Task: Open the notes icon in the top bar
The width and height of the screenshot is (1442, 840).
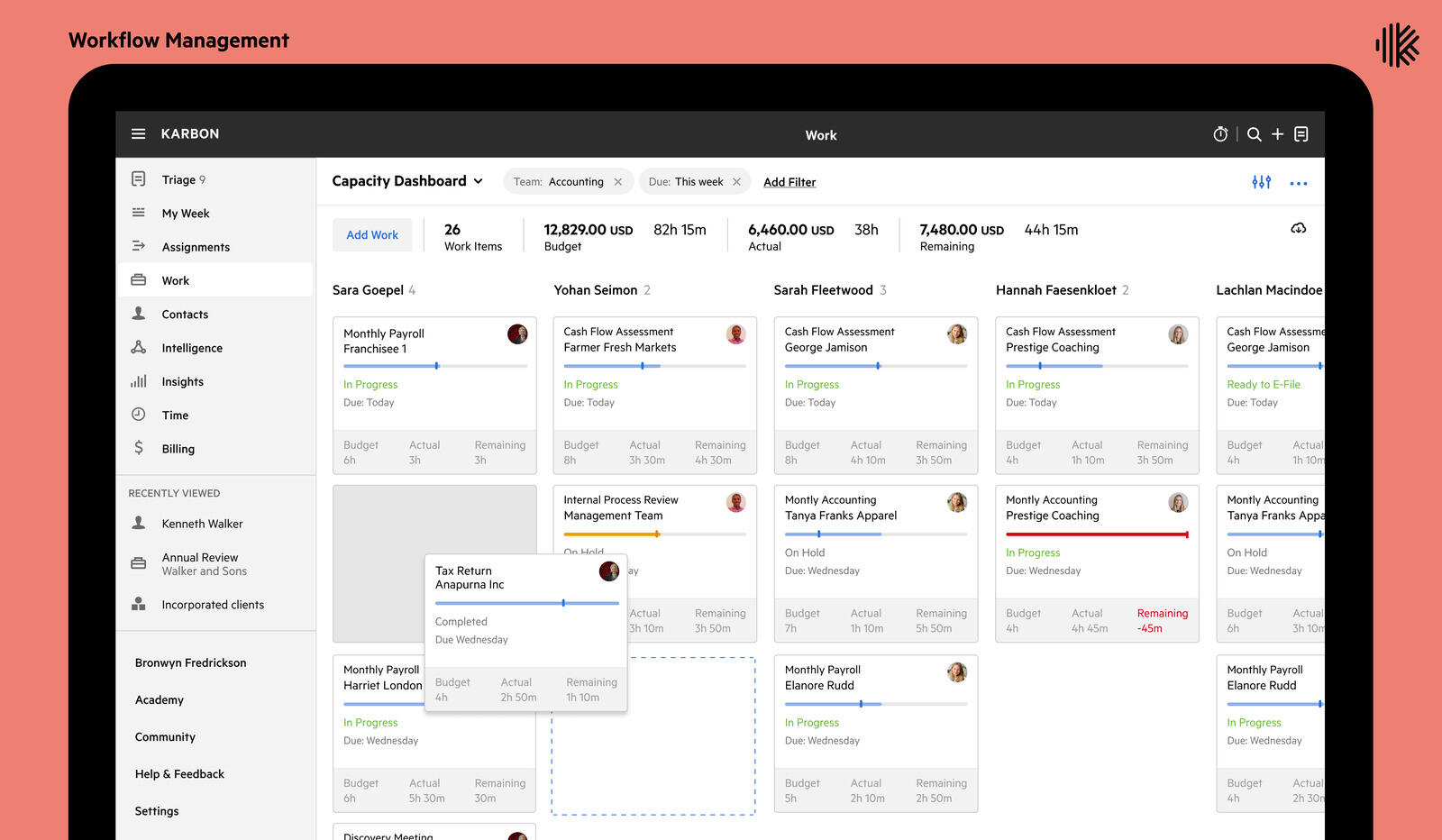Action: [1301, 133]
